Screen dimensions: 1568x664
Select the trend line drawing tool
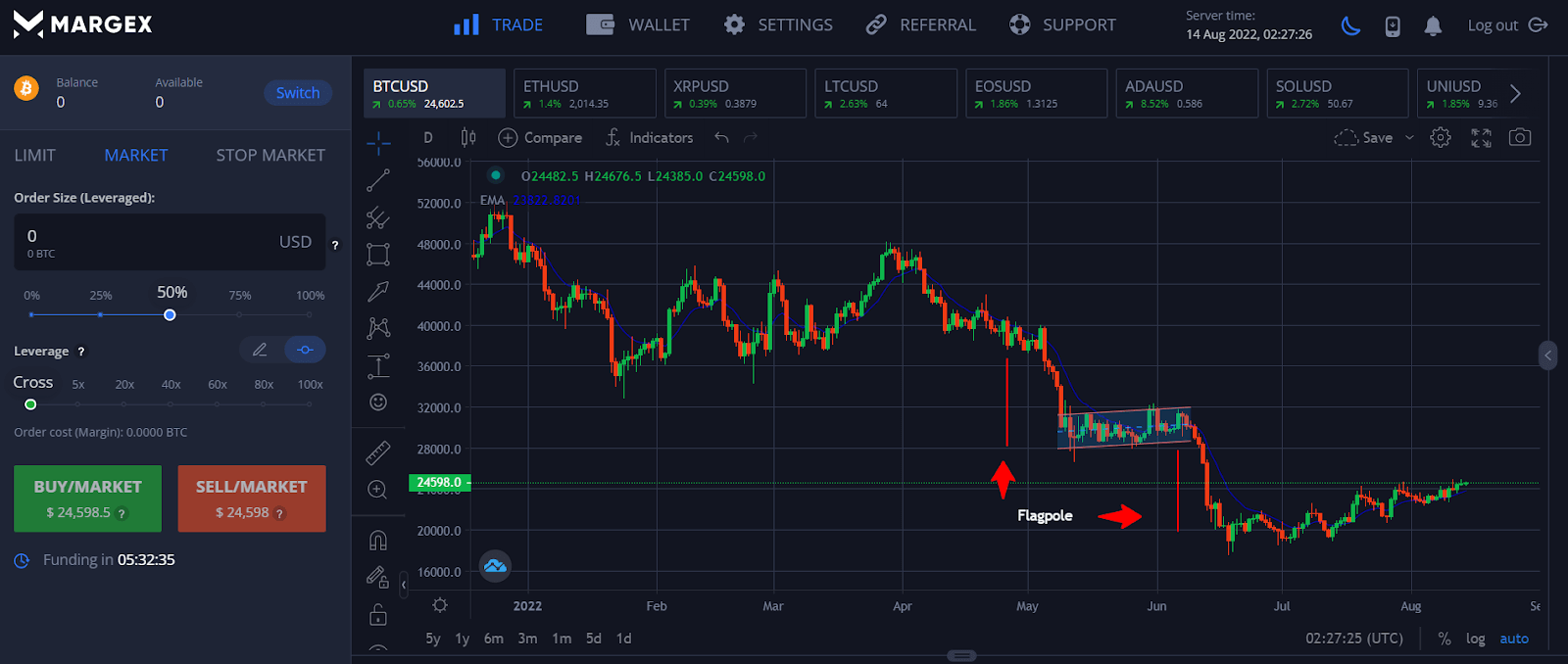[x=378, y=181]
